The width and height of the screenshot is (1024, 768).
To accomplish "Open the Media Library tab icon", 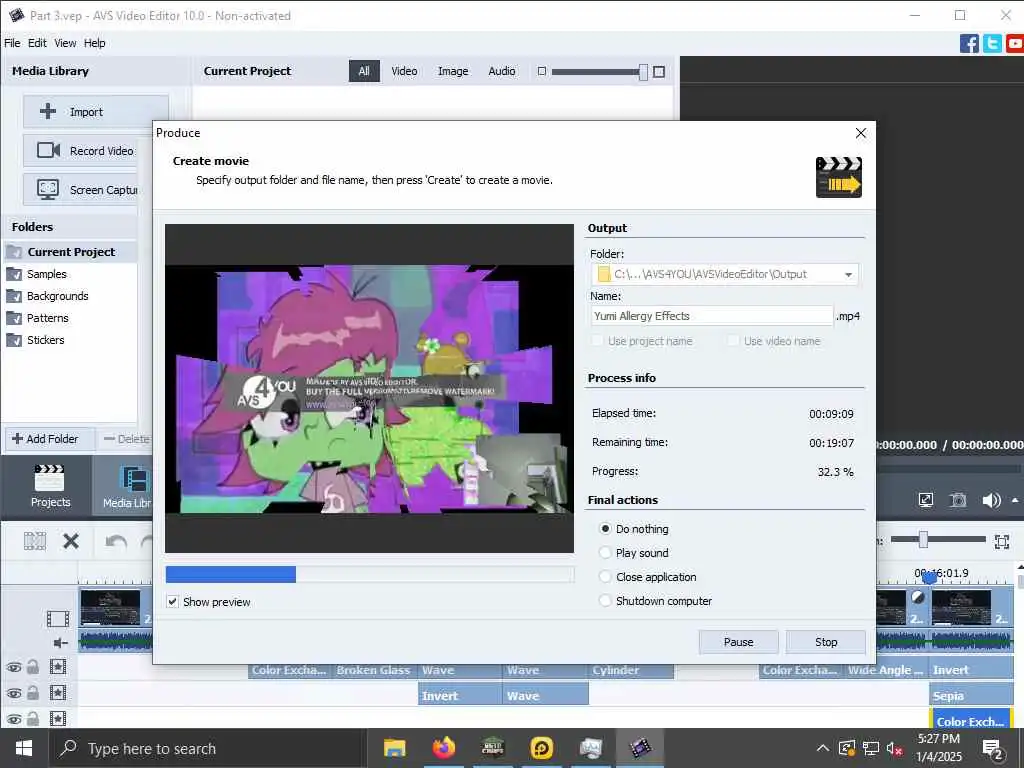I will click(x=134, y=479).
